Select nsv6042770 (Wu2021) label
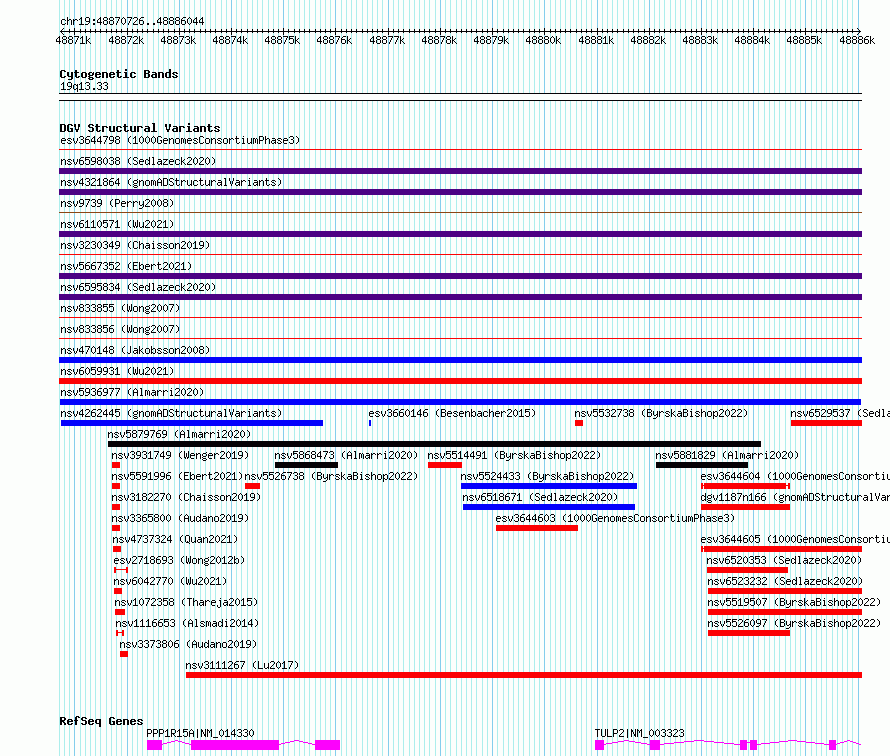890x756 pixels. 170,581
